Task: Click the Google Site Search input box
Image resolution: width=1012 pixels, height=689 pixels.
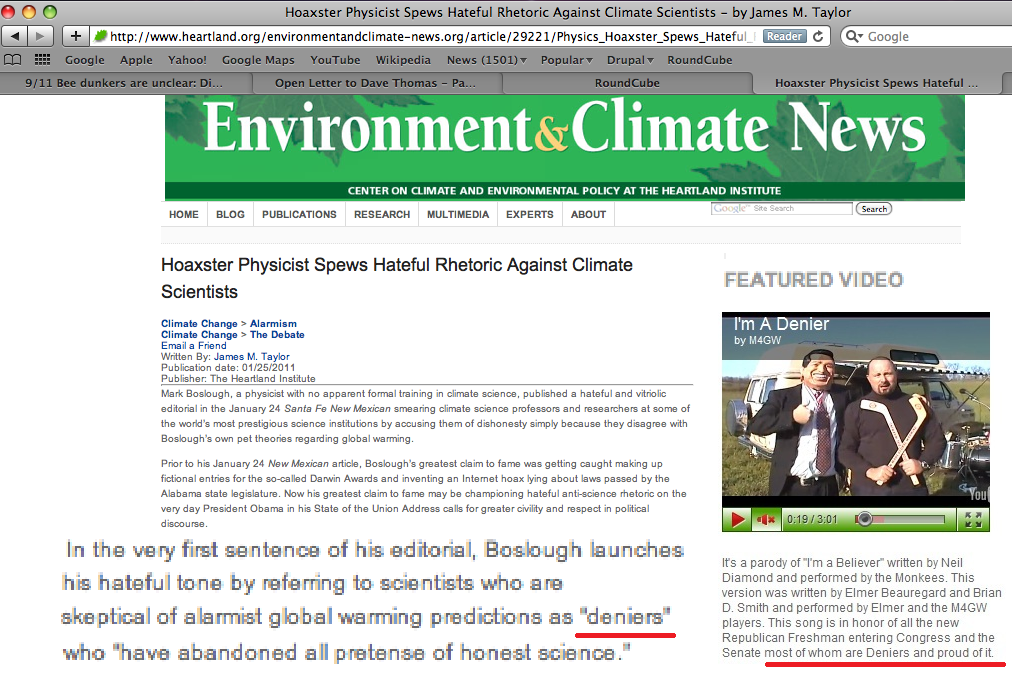Action: (782, 208)
